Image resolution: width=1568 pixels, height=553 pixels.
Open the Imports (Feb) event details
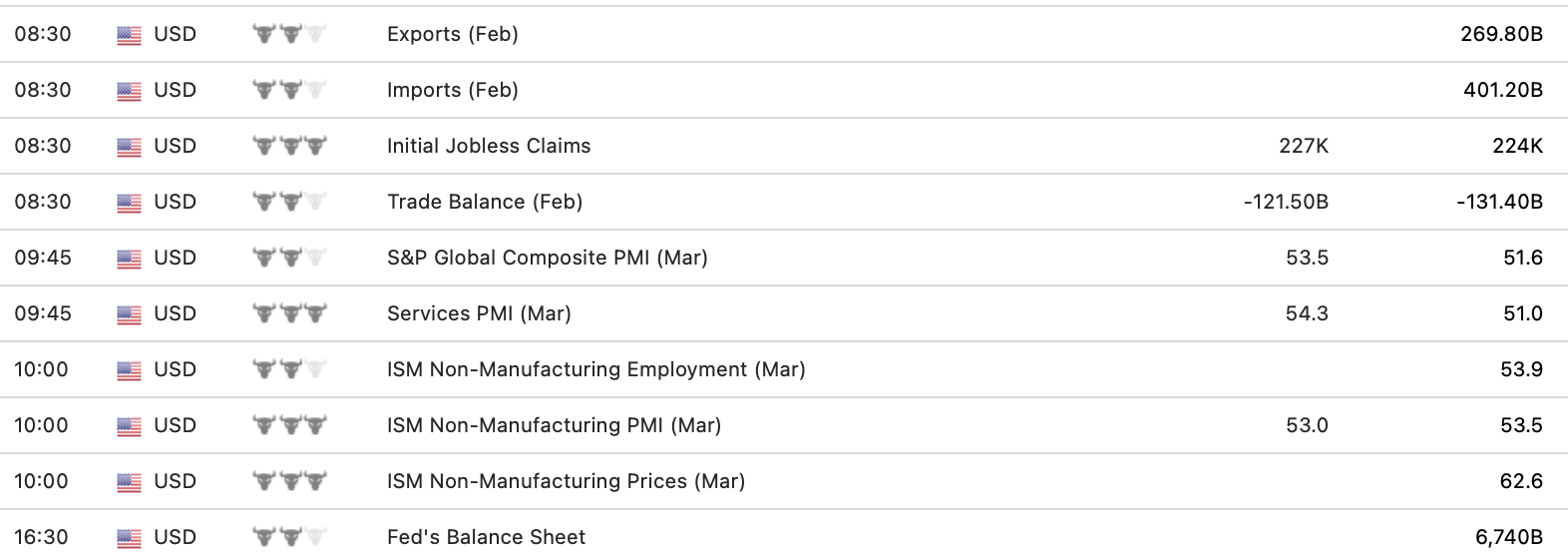click(x=452, y=90)
